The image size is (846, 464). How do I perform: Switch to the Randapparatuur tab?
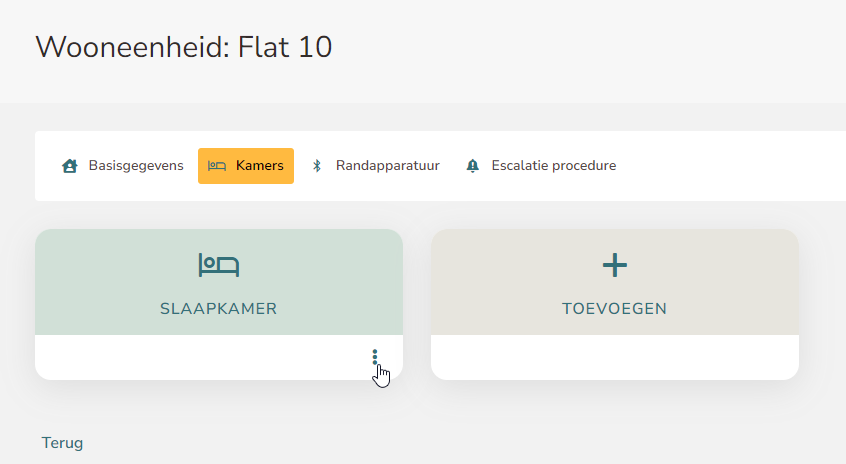[x=376, y=166]
